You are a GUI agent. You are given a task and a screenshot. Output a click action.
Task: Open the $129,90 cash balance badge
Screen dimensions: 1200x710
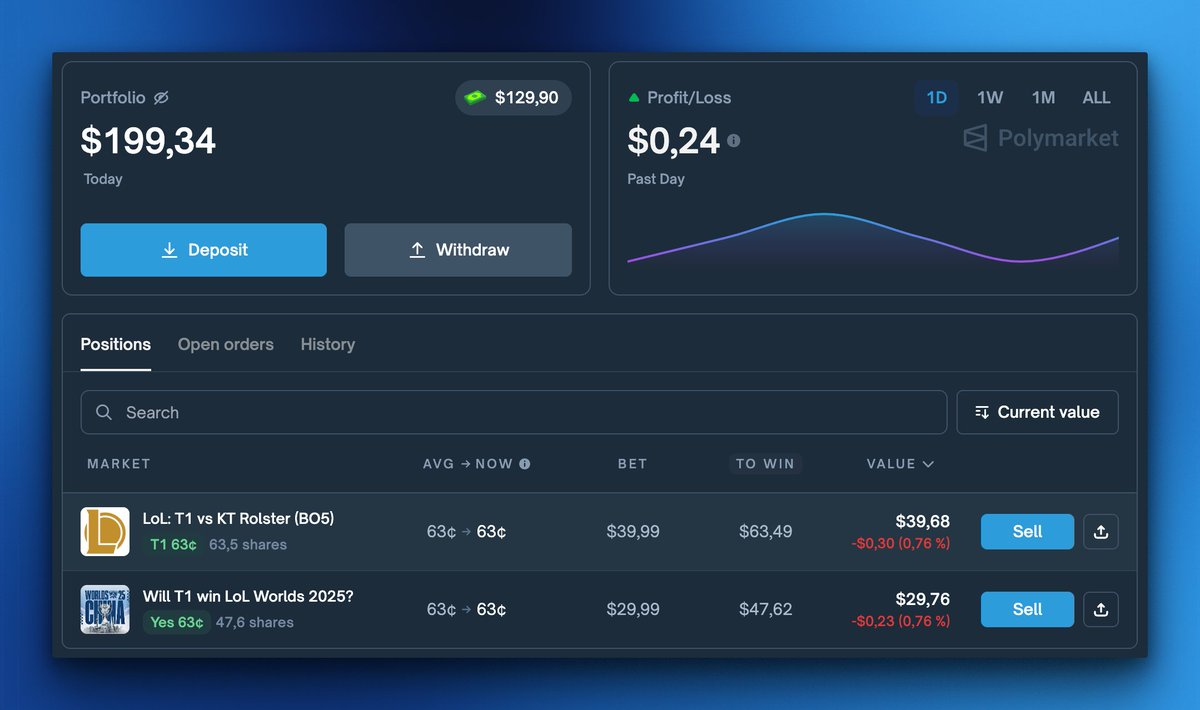point(514,98)
